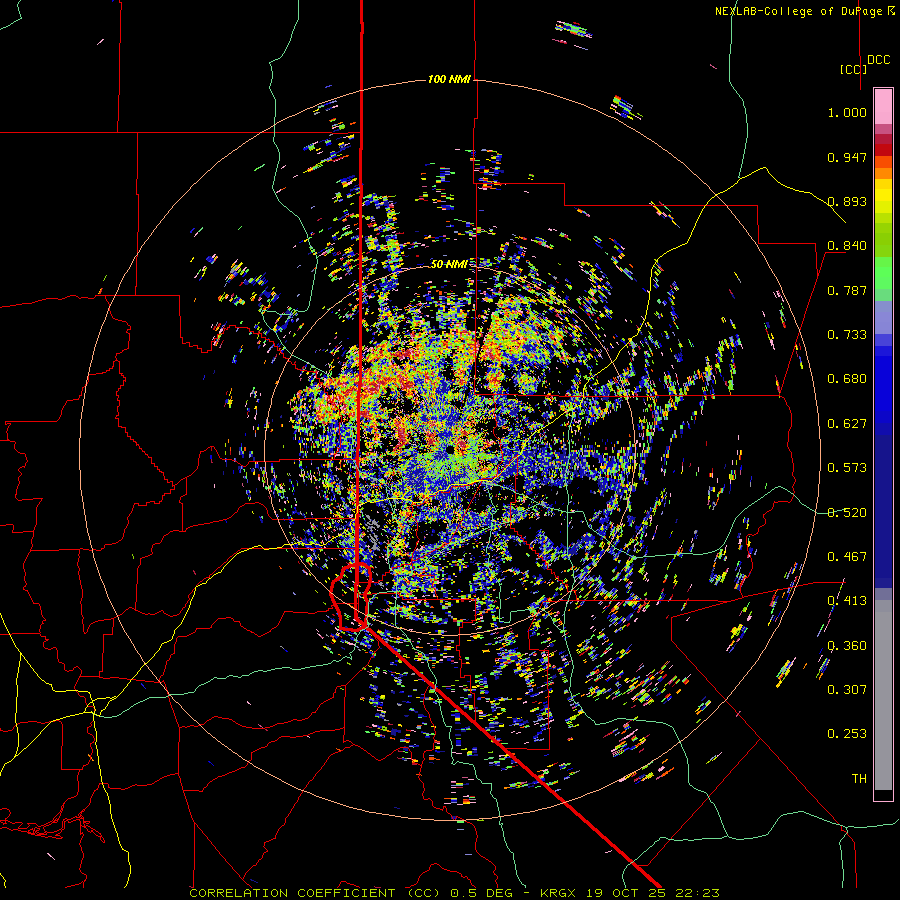
Task: Select the 0.787 color scale value
Action: coord(847,290)
